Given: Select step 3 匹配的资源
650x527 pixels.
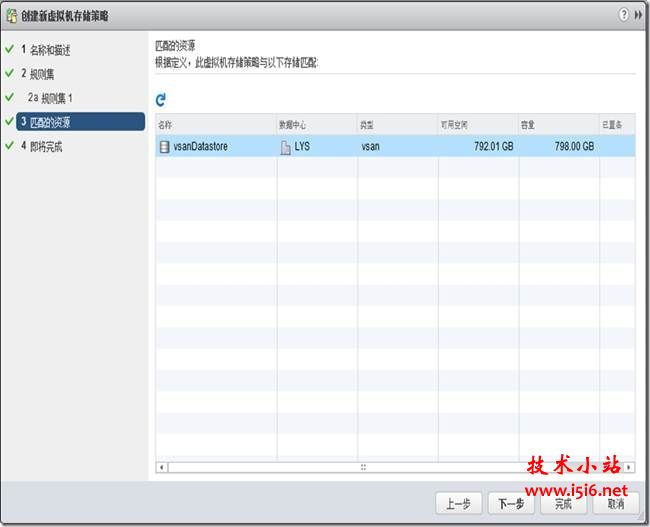Looking at the screenshot, I should pyautogui.click(x=80, y=121).
